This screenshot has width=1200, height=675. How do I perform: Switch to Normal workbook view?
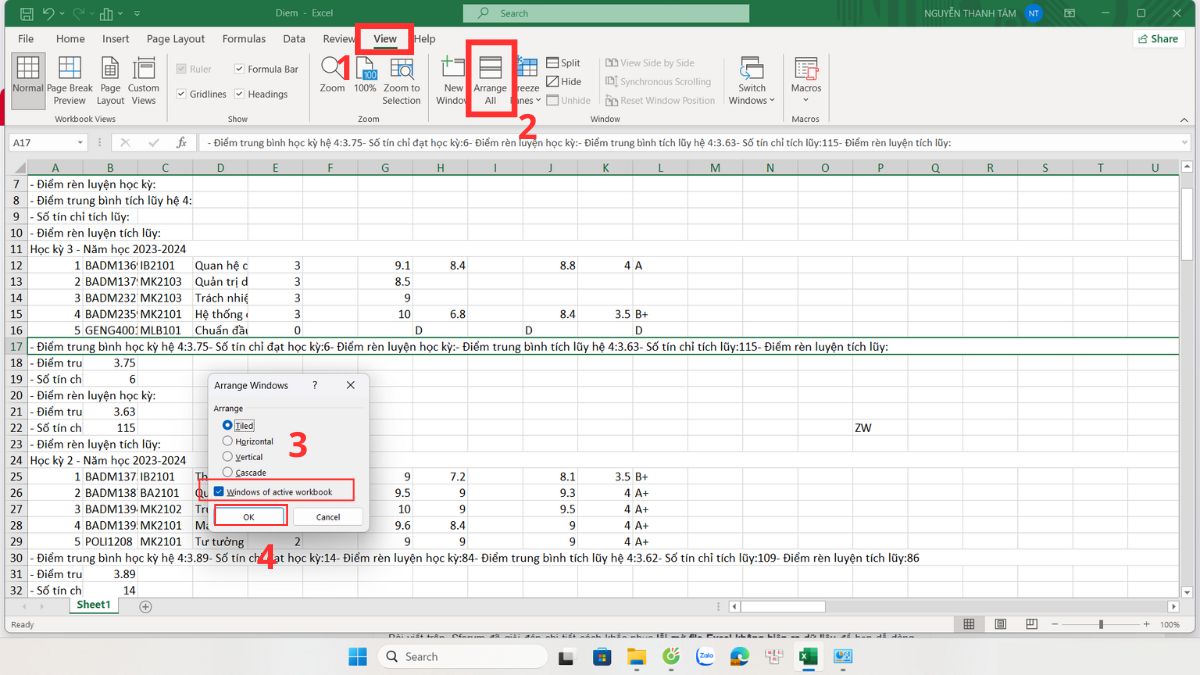(x=28, y=80)
